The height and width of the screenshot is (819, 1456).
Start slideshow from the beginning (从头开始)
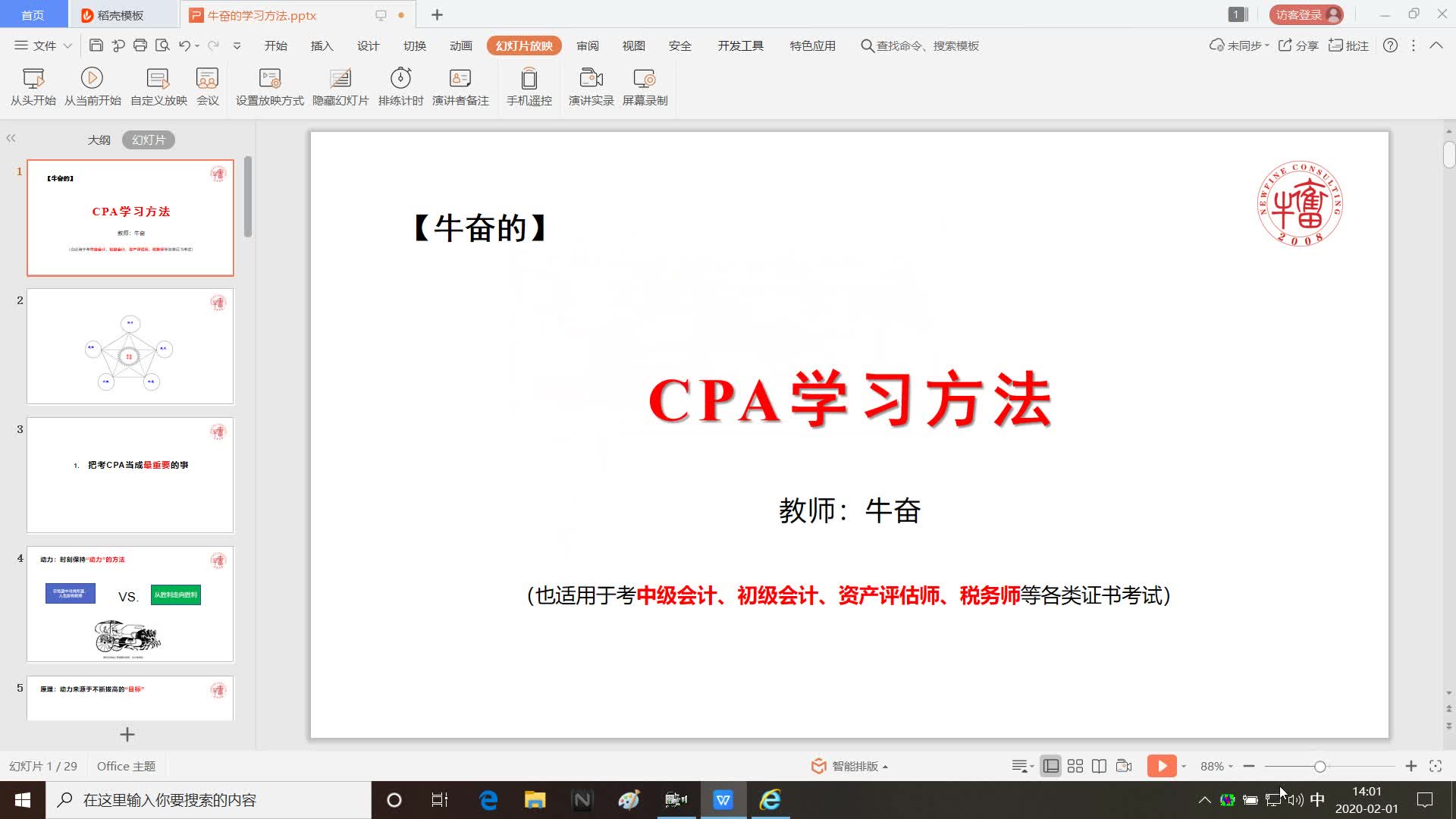point(33,87)
